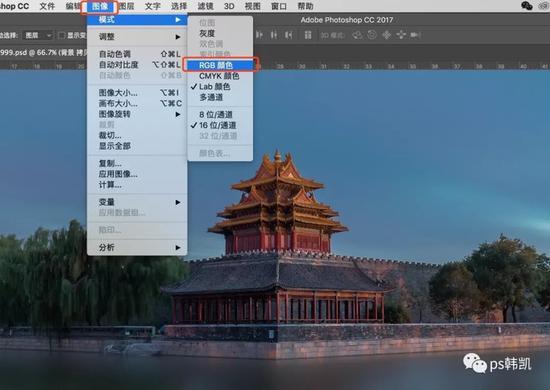
Task: Expand the 调整 submenu
Action: click(137, 37)
